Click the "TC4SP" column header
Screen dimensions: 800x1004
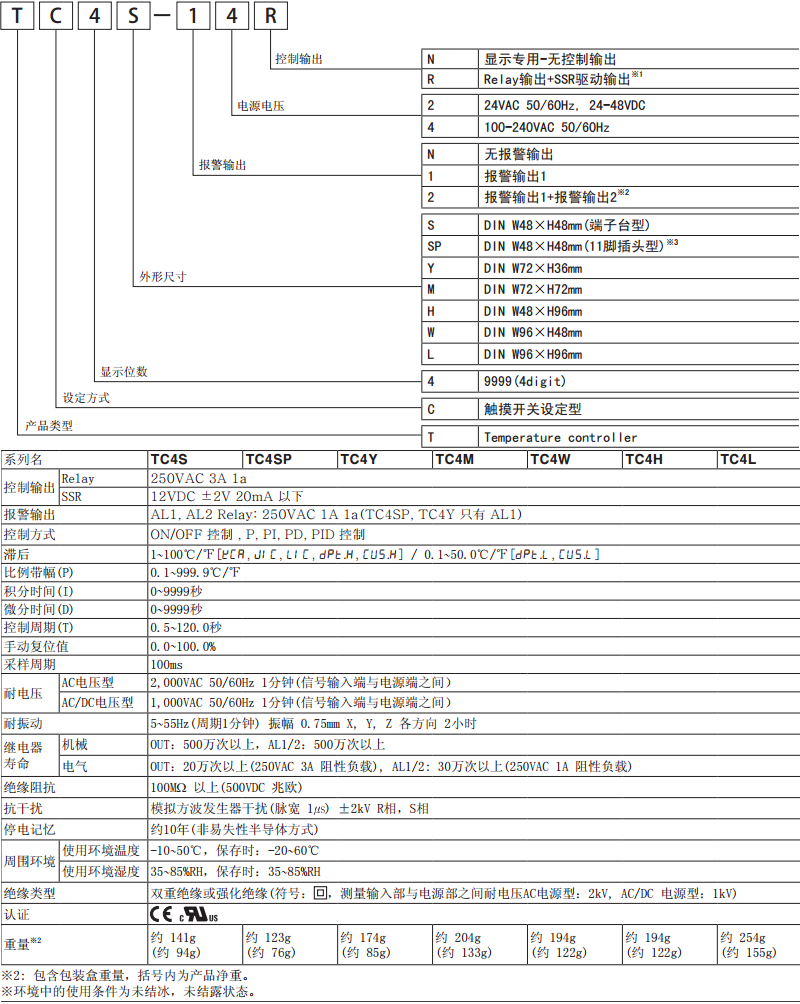[268, 459]
